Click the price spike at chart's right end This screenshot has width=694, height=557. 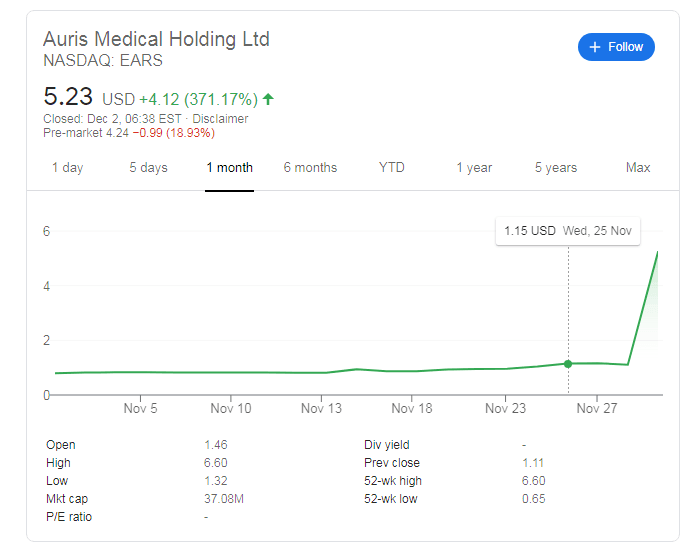[655, 257]
